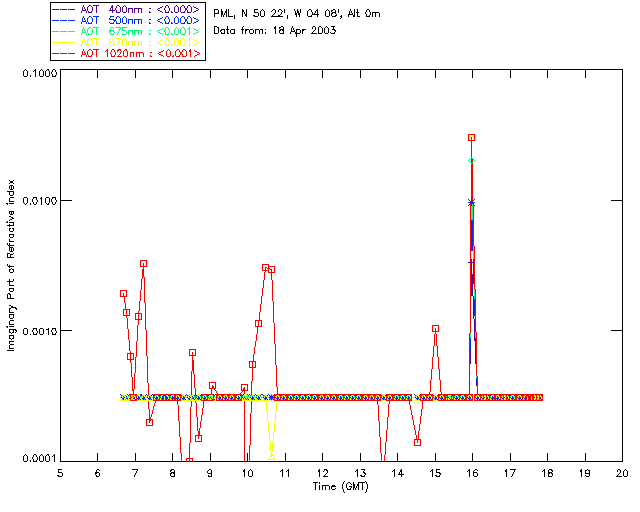Click the 'Time (GMT)' axis label

coord(341,487)
